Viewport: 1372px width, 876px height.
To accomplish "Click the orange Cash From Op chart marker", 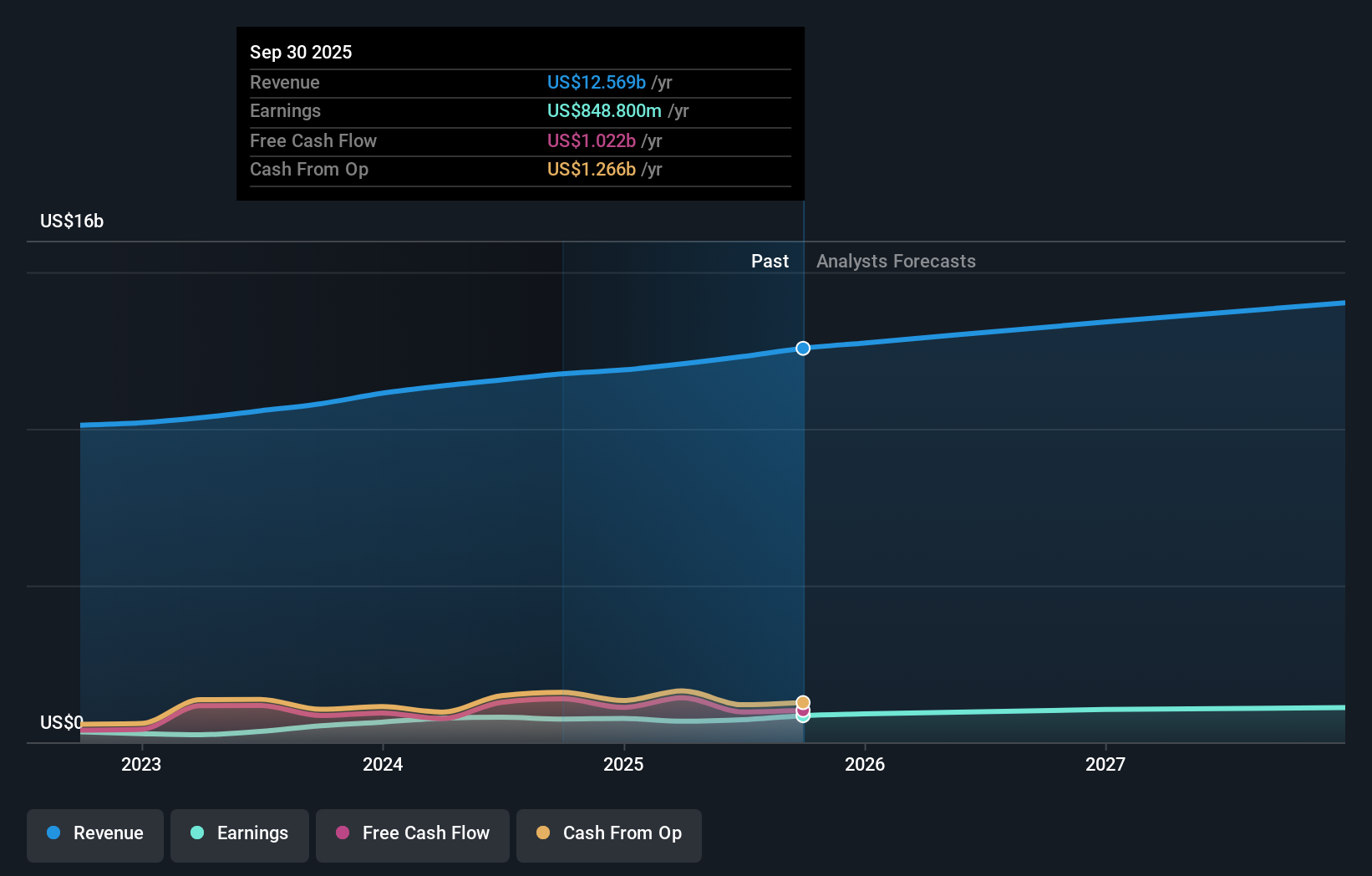I will [x=802, y=701].
